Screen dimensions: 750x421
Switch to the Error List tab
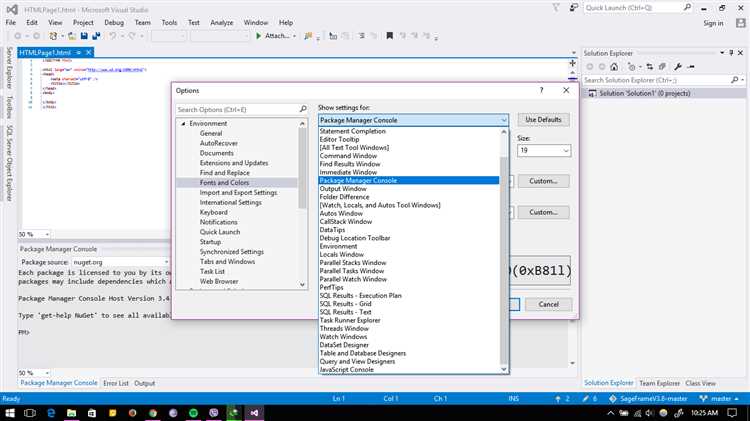[x=116, y=383]
